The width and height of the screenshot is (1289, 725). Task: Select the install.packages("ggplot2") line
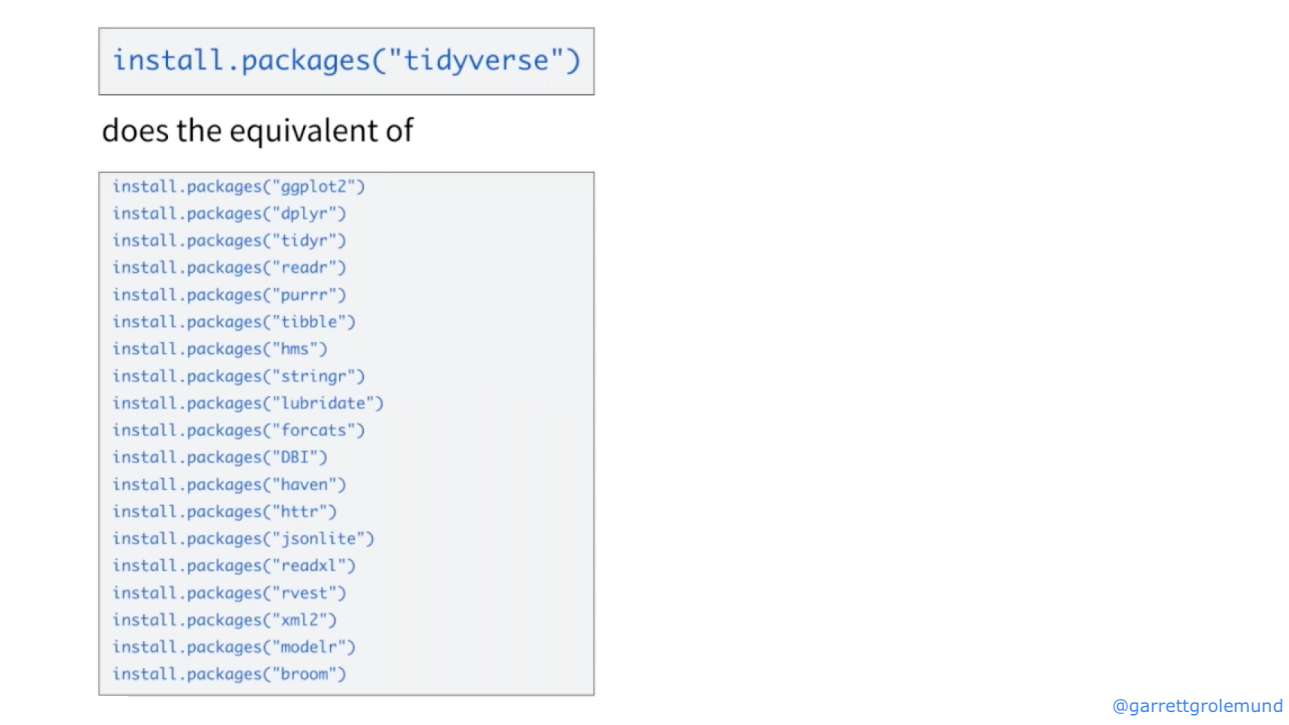(239, 187)
